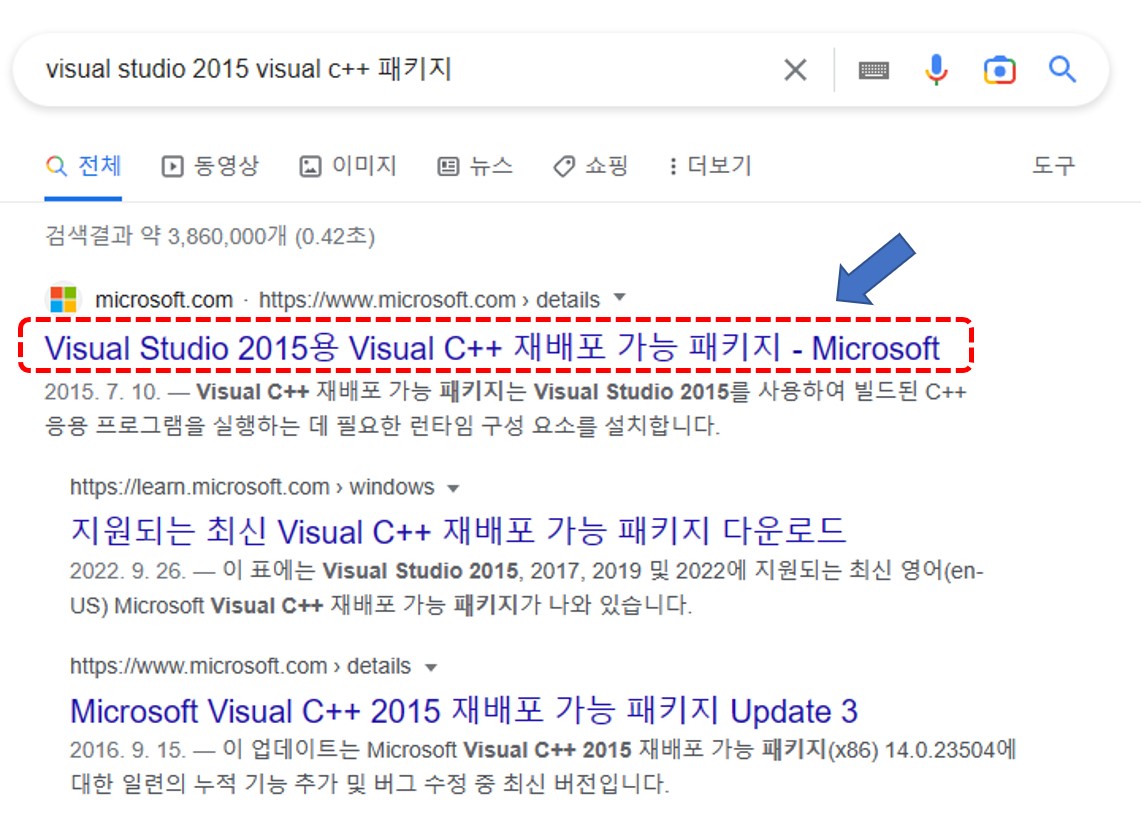Clear the search query with the X
1141x821 pixels.
pos(795,69)
